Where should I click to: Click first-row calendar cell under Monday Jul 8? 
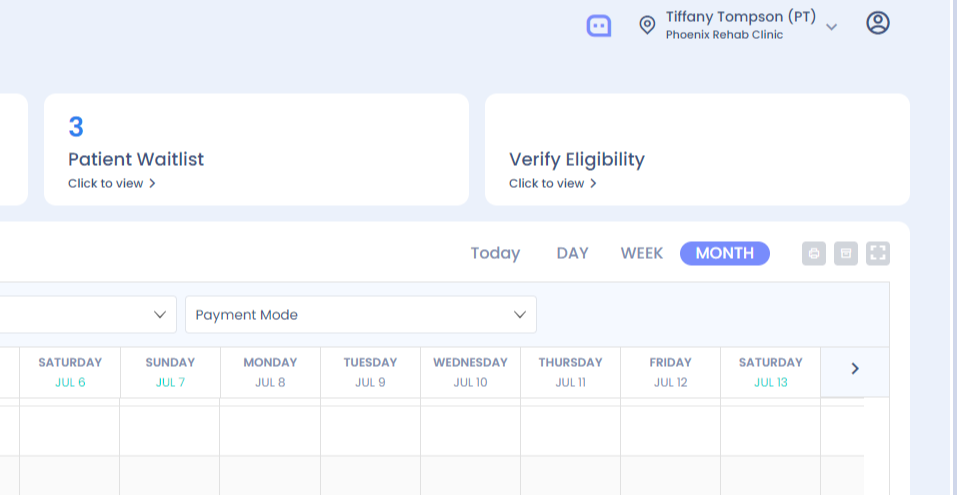coord(270,431)
